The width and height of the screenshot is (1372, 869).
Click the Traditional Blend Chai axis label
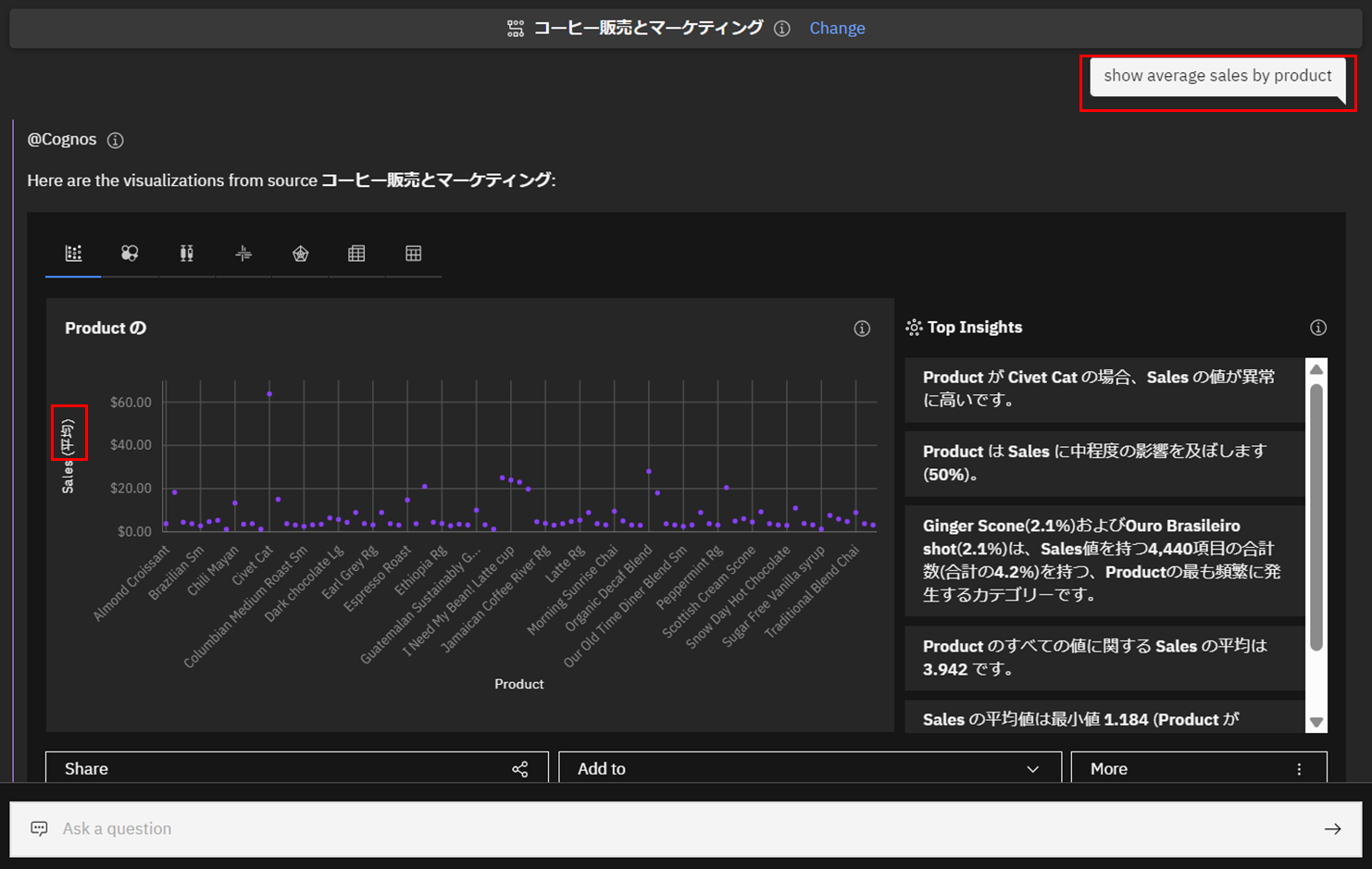point(813,592)
